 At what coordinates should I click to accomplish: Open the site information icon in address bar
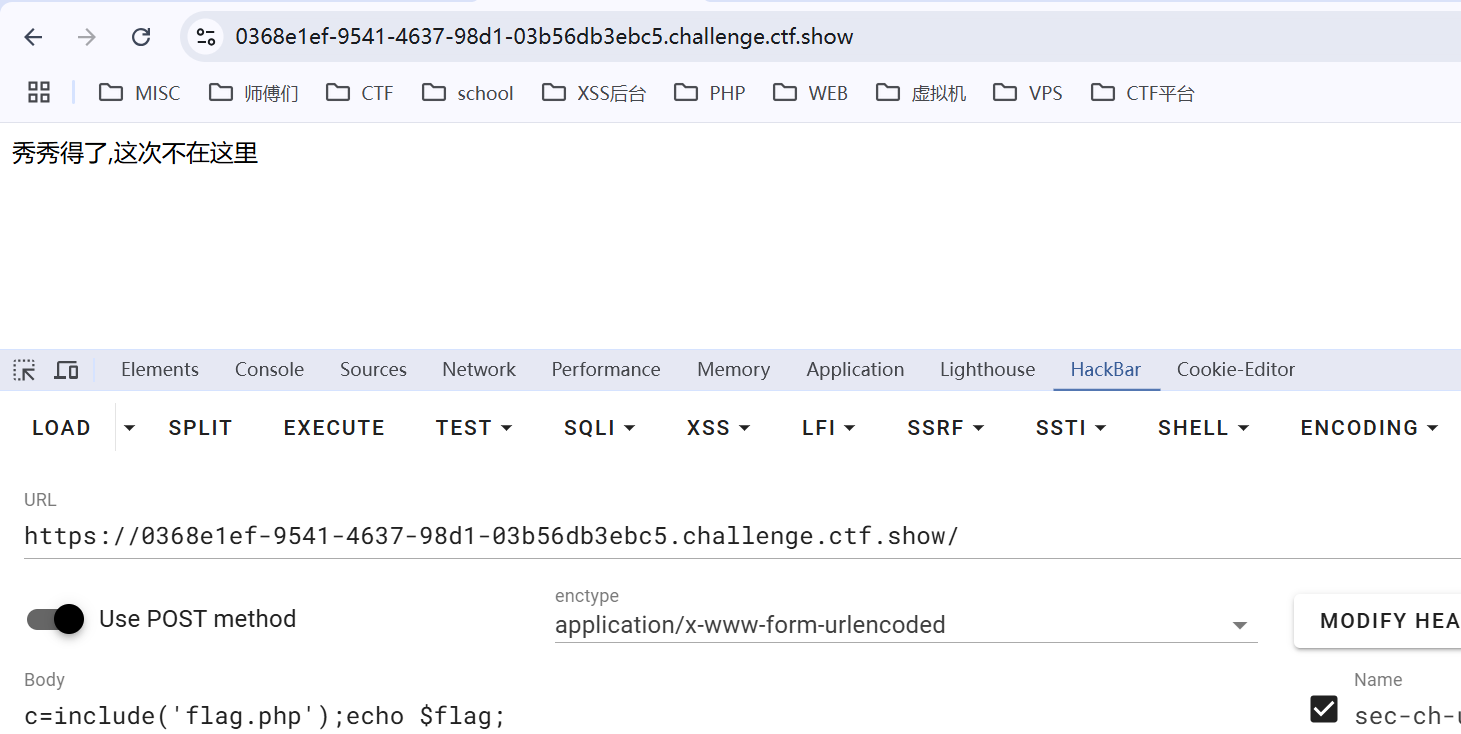pyautogui.click(x=206, y=37)
